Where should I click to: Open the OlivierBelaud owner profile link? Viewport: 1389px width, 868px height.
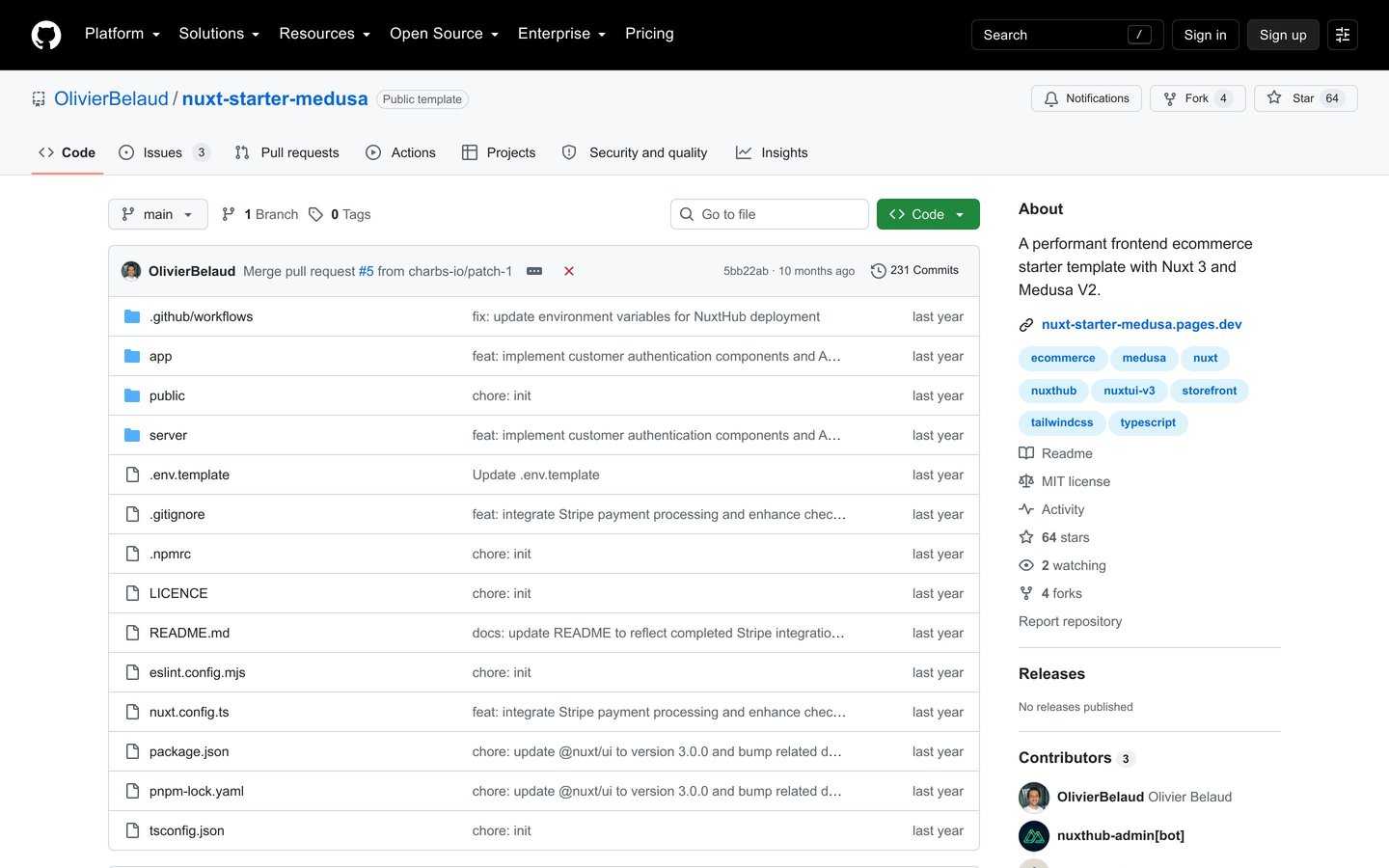coord(111,98)
